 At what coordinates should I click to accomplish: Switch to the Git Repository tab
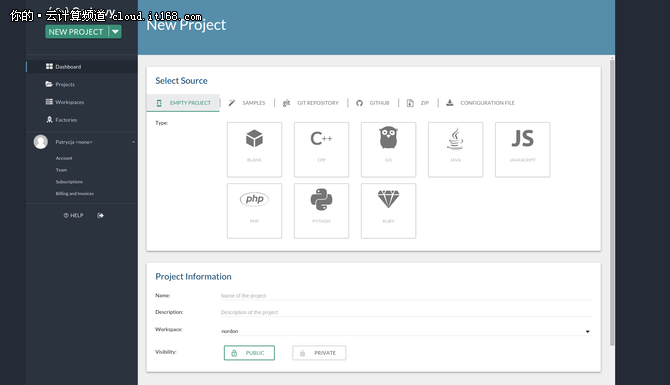pyautogui.click(x=311, y=103)
